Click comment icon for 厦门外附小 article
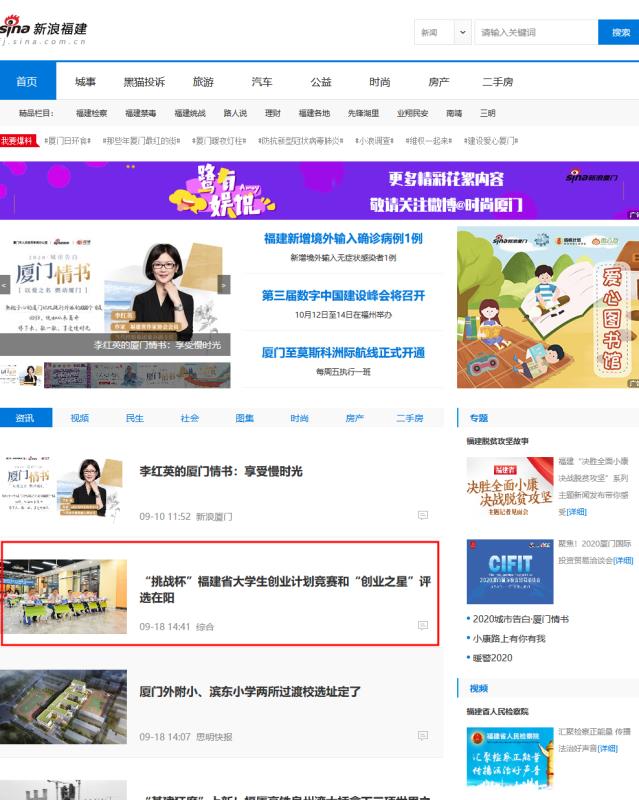The image size is (639, 800). click(423, 736)
